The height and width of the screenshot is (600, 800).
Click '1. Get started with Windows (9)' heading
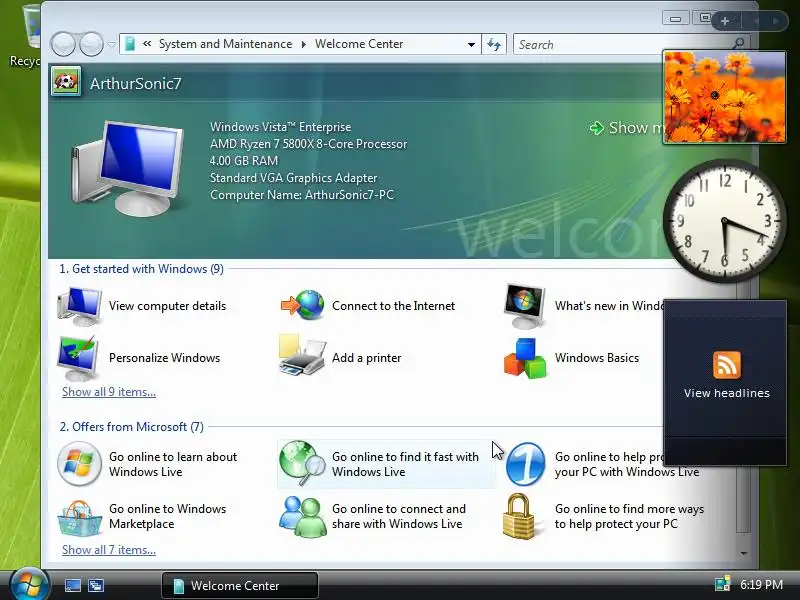[141, 269]
